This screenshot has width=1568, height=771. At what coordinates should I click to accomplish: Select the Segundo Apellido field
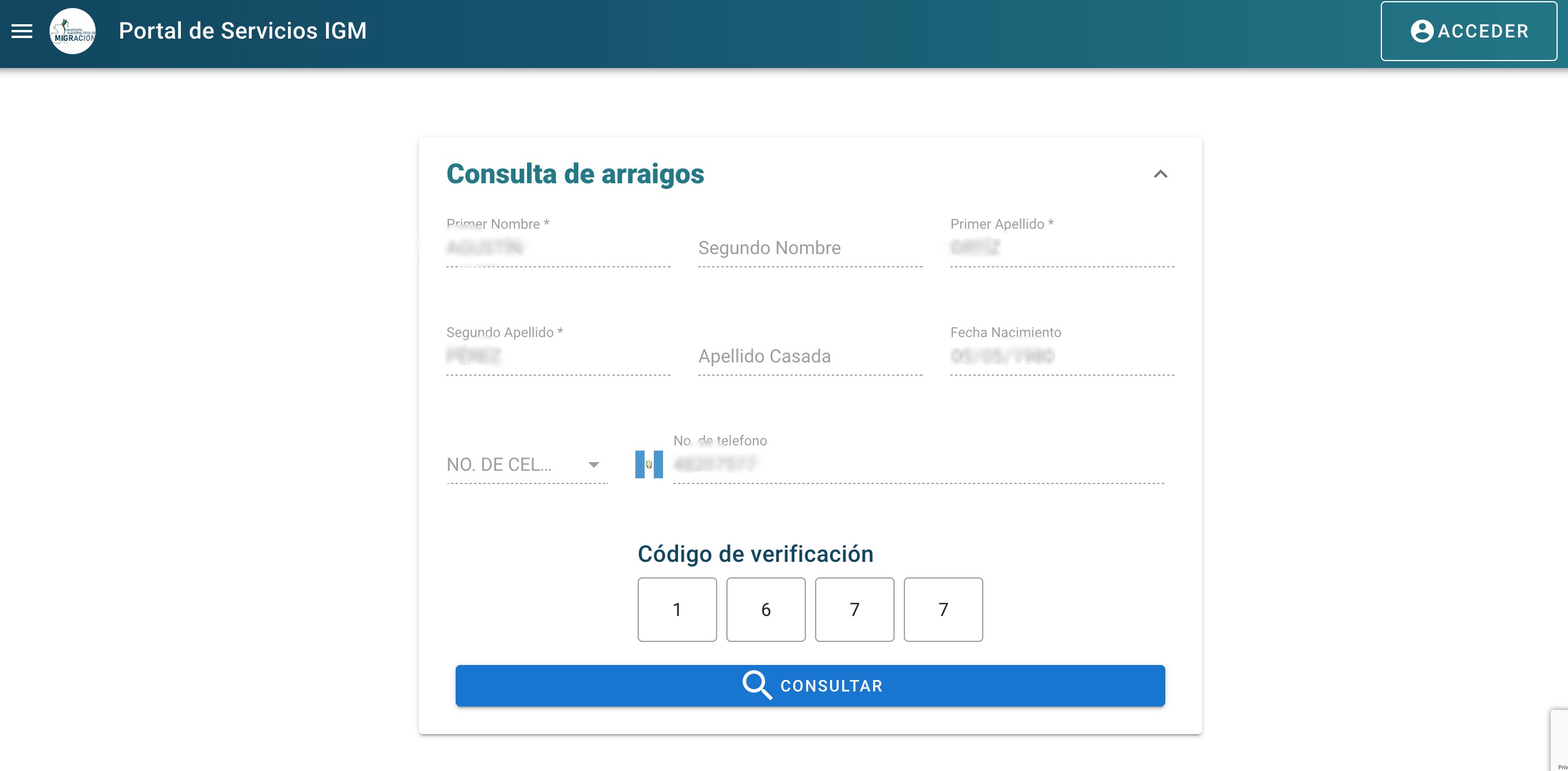(x=558, y=356)
